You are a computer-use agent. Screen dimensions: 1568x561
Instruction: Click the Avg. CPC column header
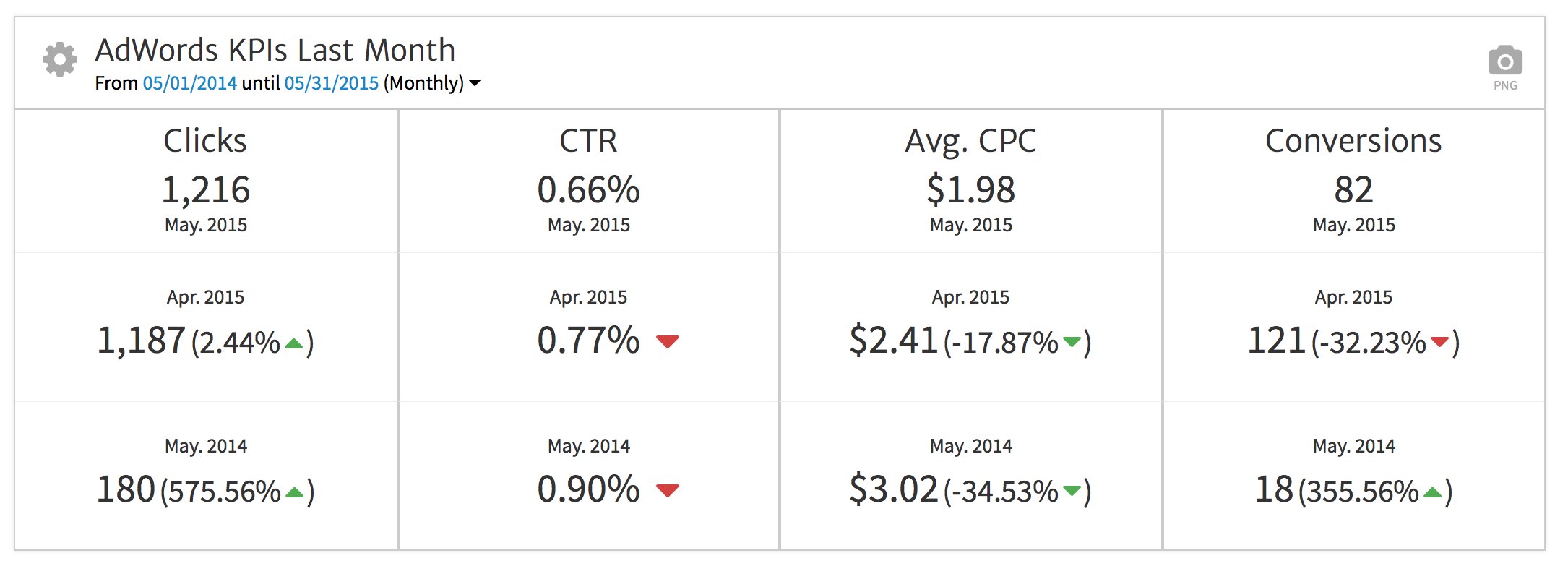click(x=970, y=141)
